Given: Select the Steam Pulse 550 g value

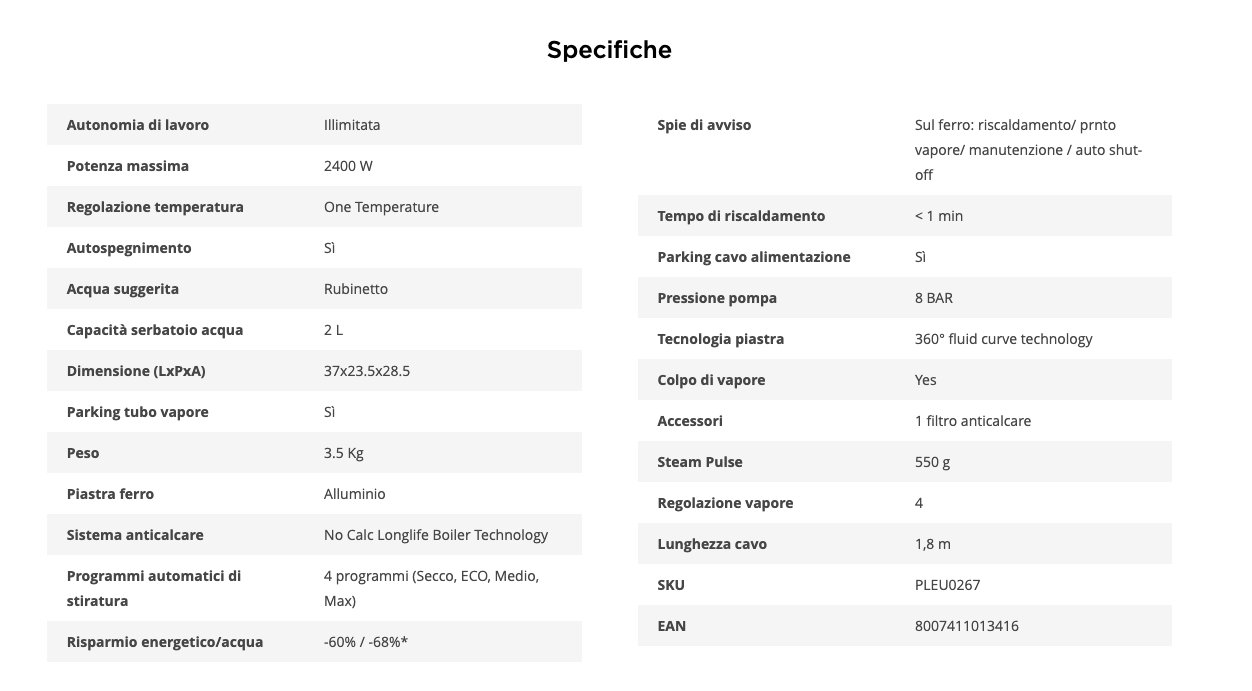Looking at the screenshot, I should 933,462.
